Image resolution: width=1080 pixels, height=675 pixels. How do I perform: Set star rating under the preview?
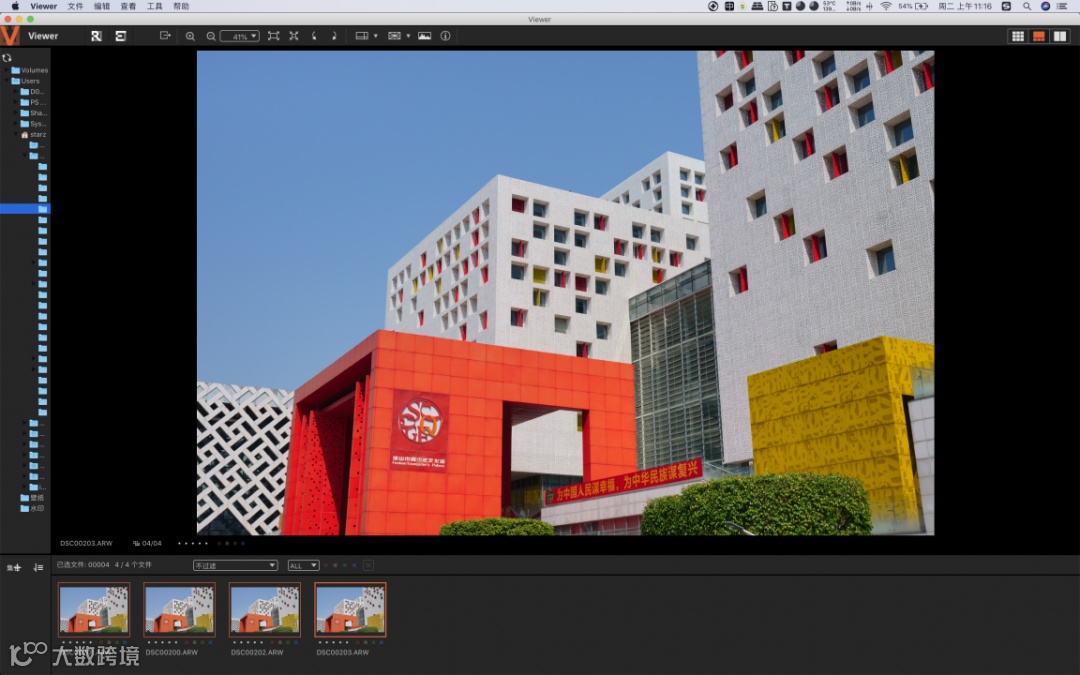pyautogui.click(x=193, y=543)
